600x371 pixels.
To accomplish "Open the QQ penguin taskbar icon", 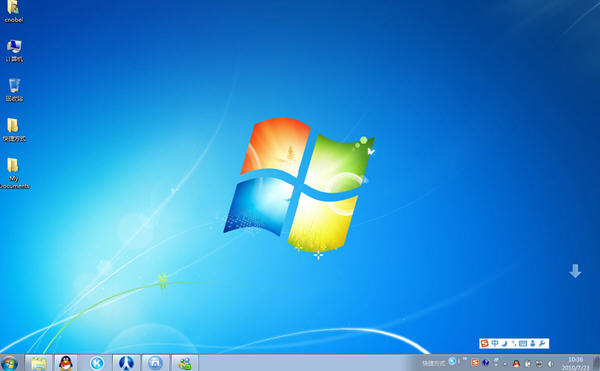I will [66, 363].
